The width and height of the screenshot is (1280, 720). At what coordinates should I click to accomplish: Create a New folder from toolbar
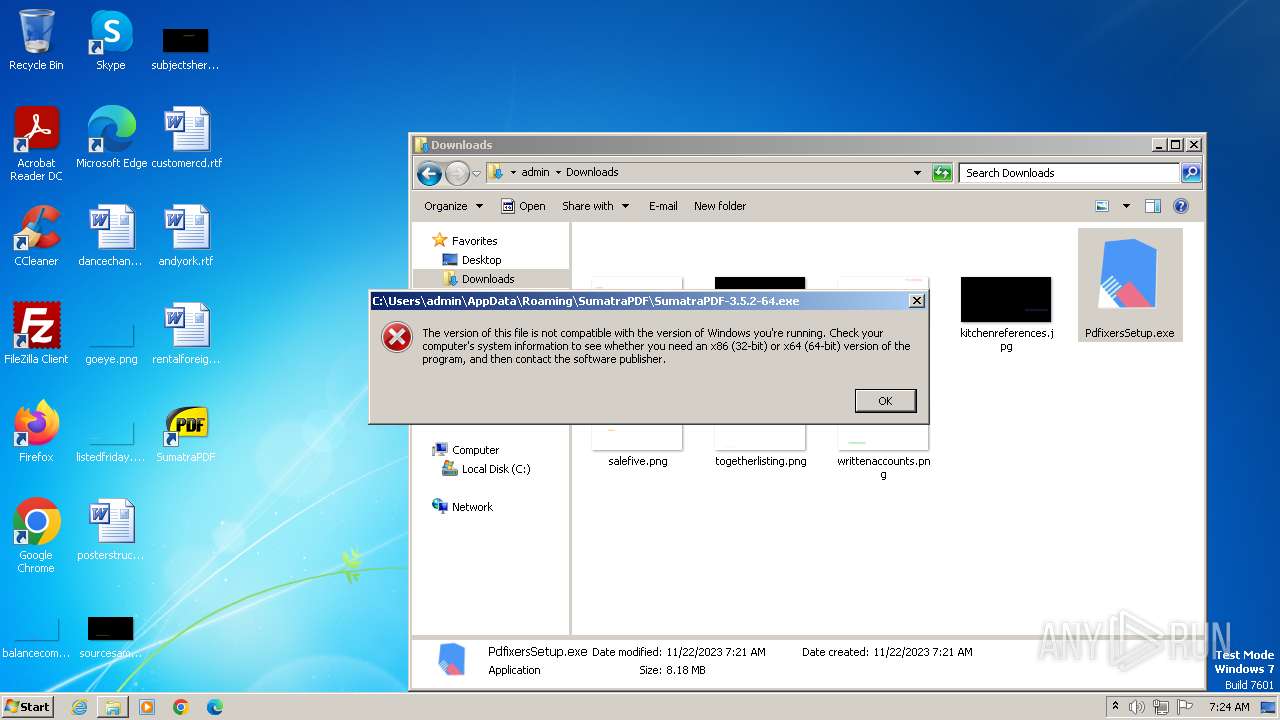point(720,206)
